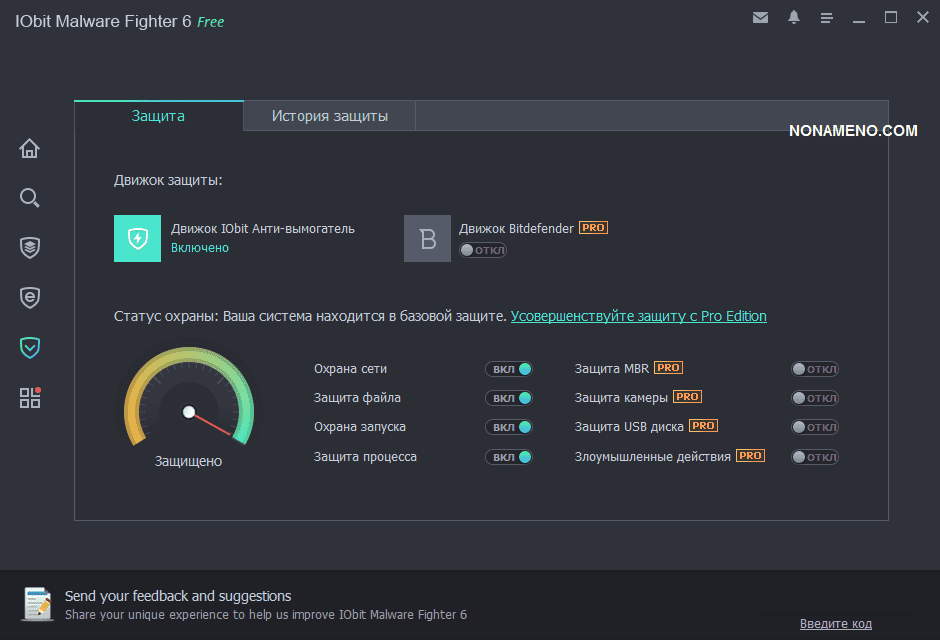Select the Защита tab
This screenshot has width=940, height=640.
(x=158, y=116)
